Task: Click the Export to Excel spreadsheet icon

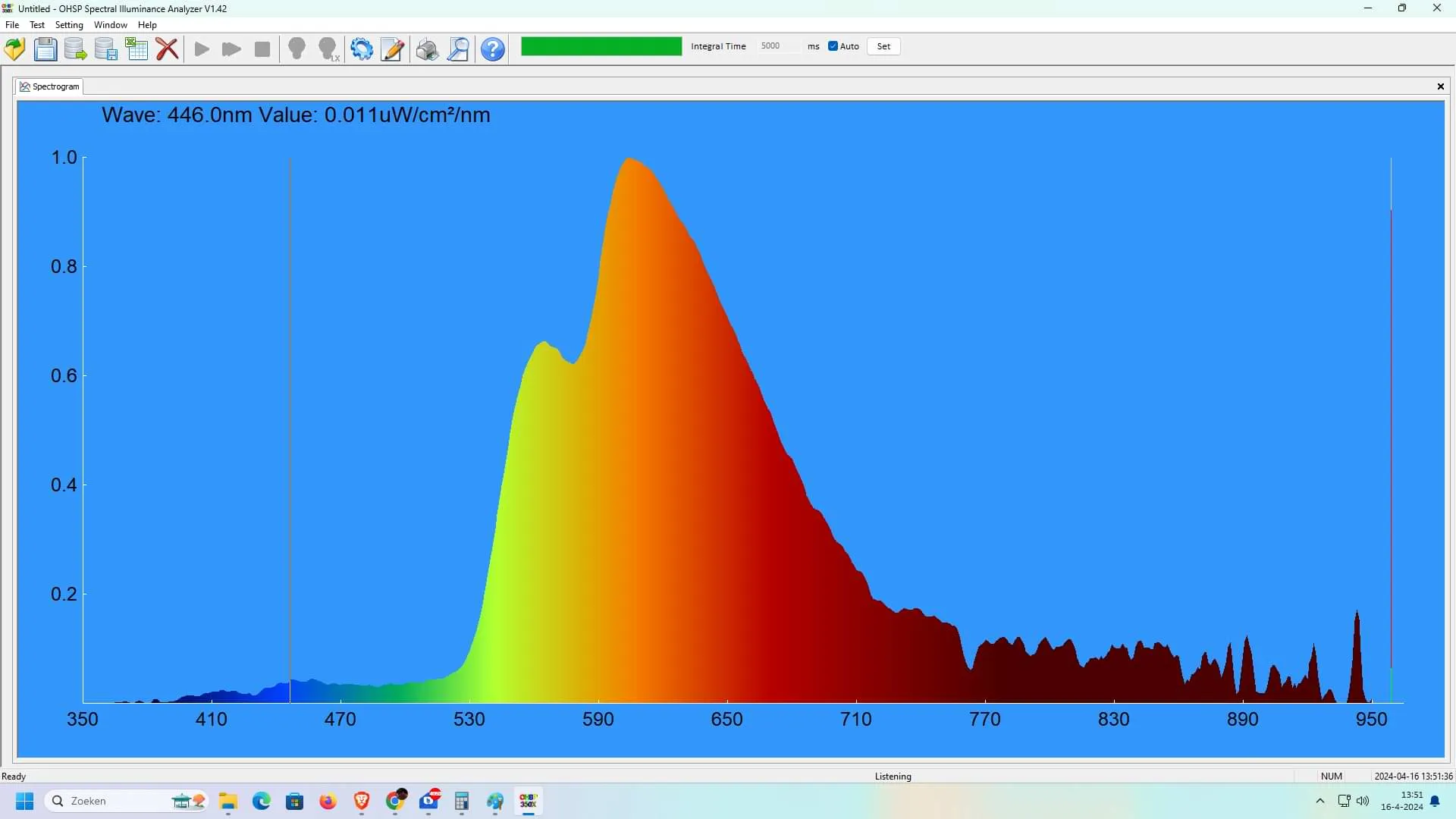Action: click(136, 49)
